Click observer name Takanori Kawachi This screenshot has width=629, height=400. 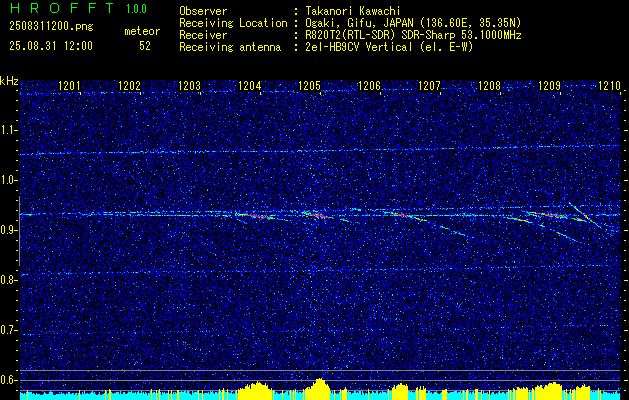(351, 11)
